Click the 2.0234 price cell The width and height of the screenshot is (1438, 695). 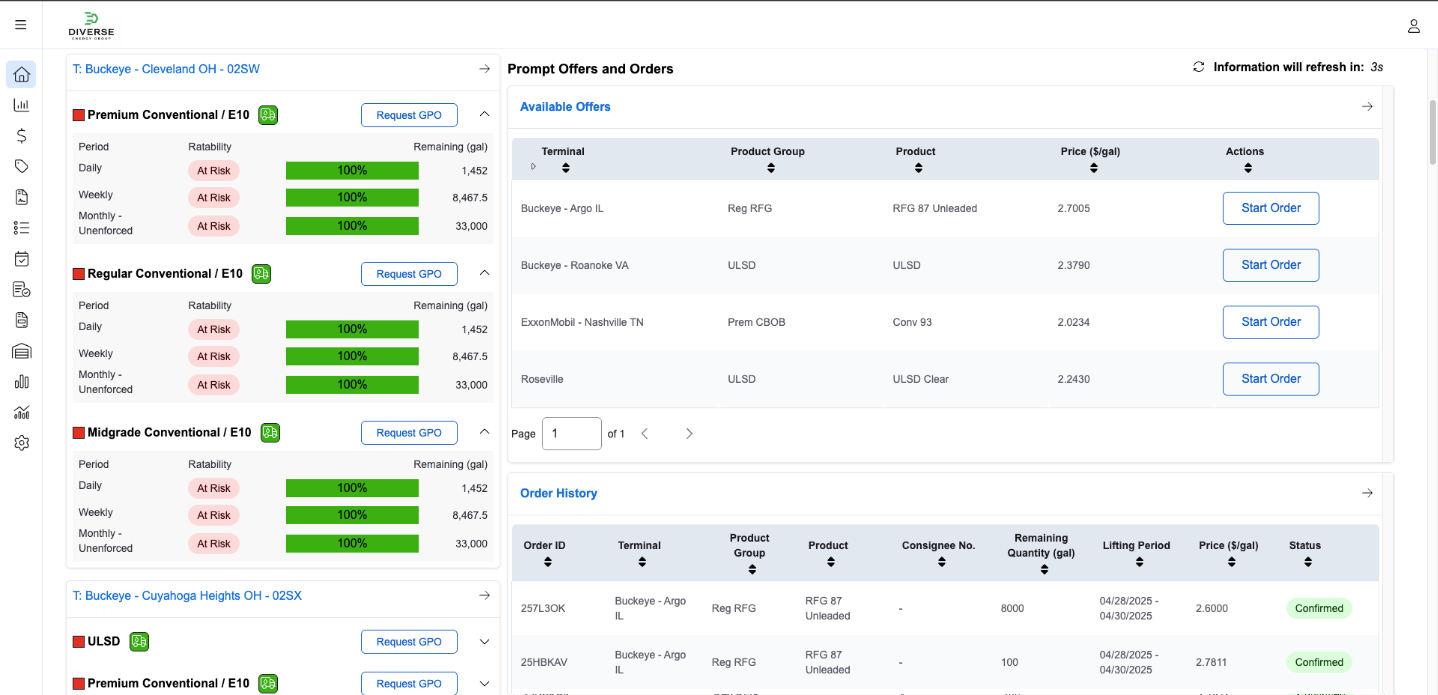(x=1074, y=322)
